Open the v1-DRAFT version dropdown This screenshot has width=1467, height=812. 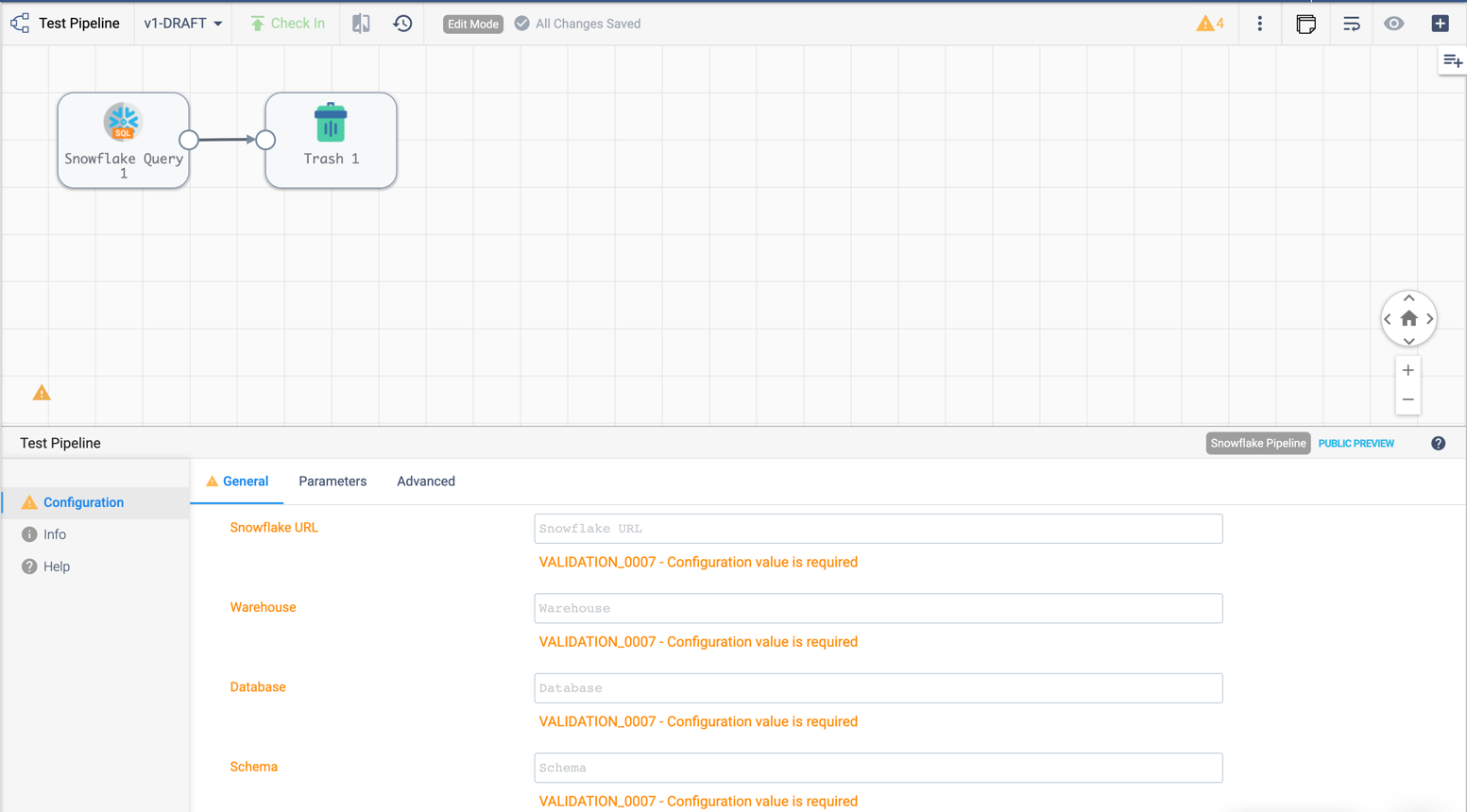point(183,24)
